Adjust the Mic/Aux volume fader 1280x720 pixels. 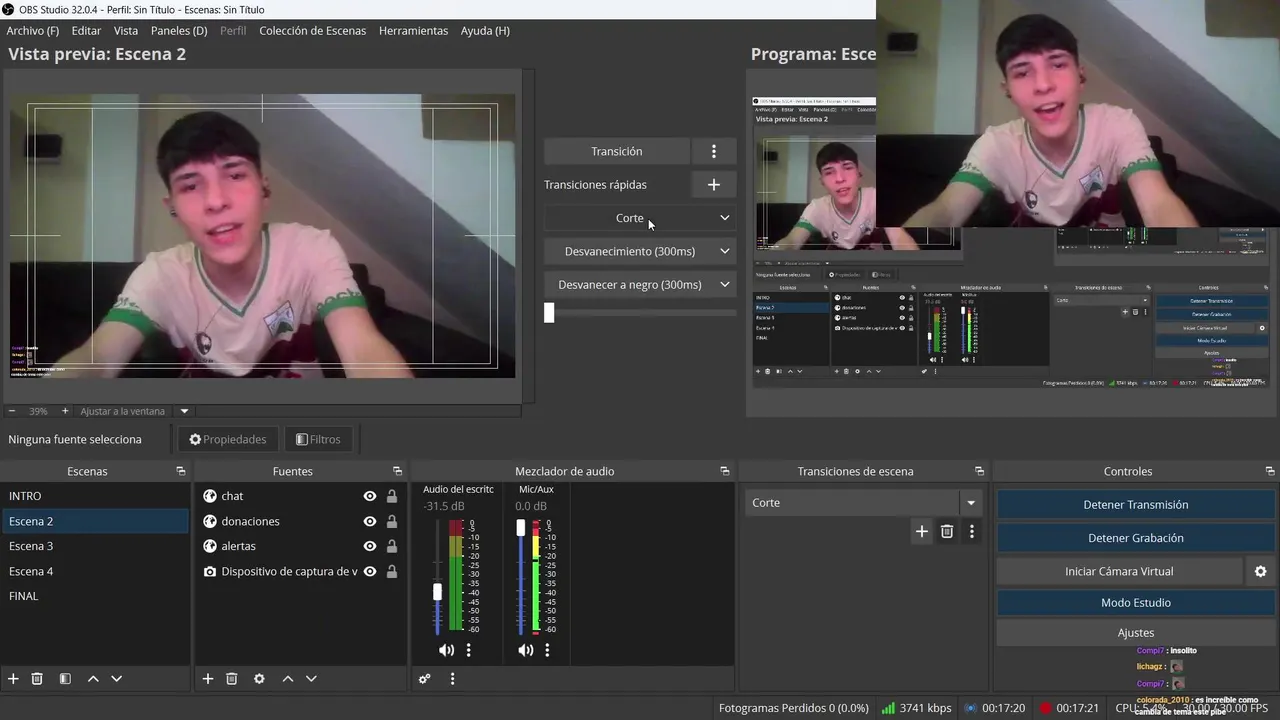pos(520,527)
